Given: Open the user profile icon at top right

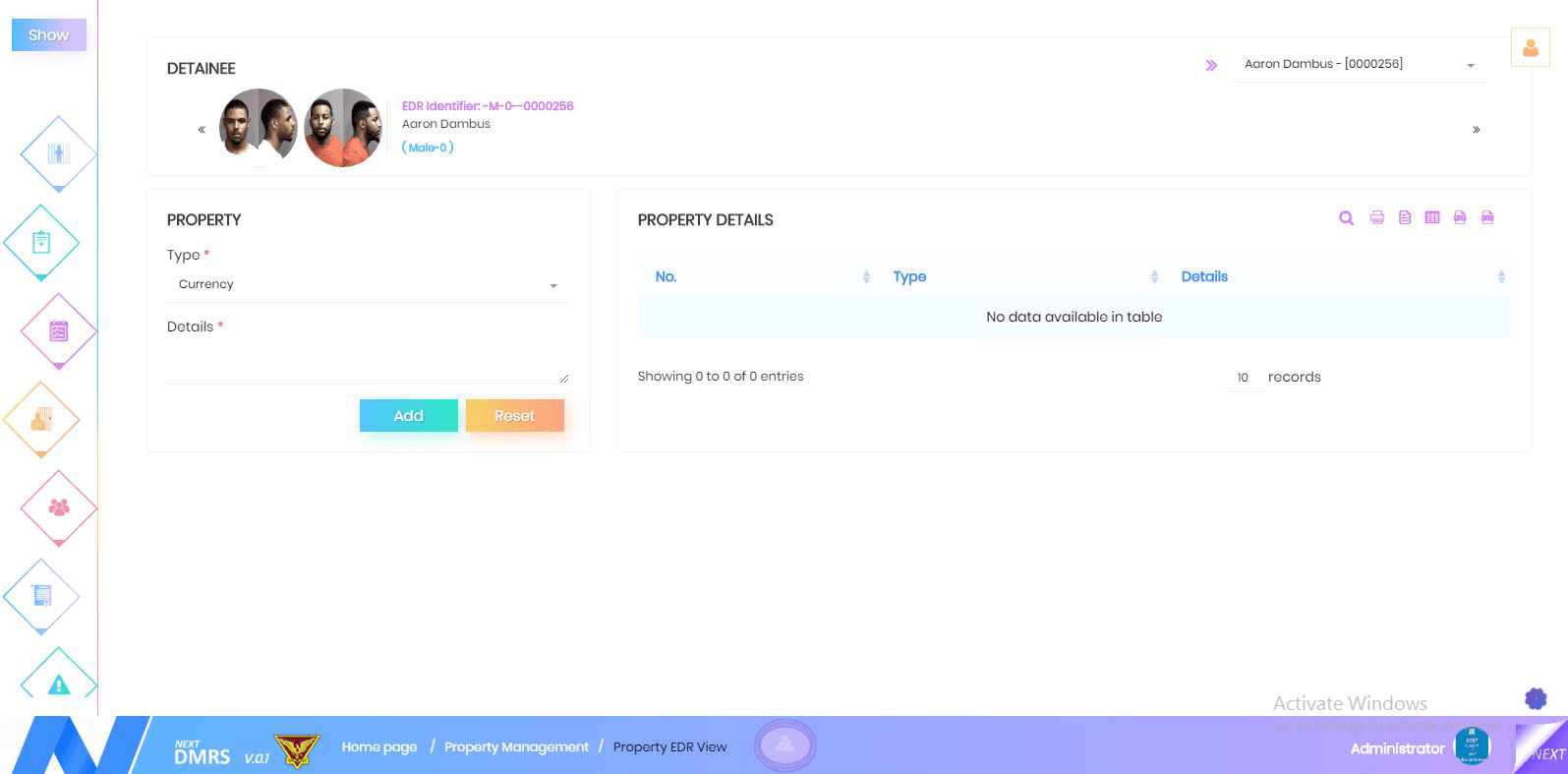Looking at the screenshot, I should click(x=1530, y=47).
